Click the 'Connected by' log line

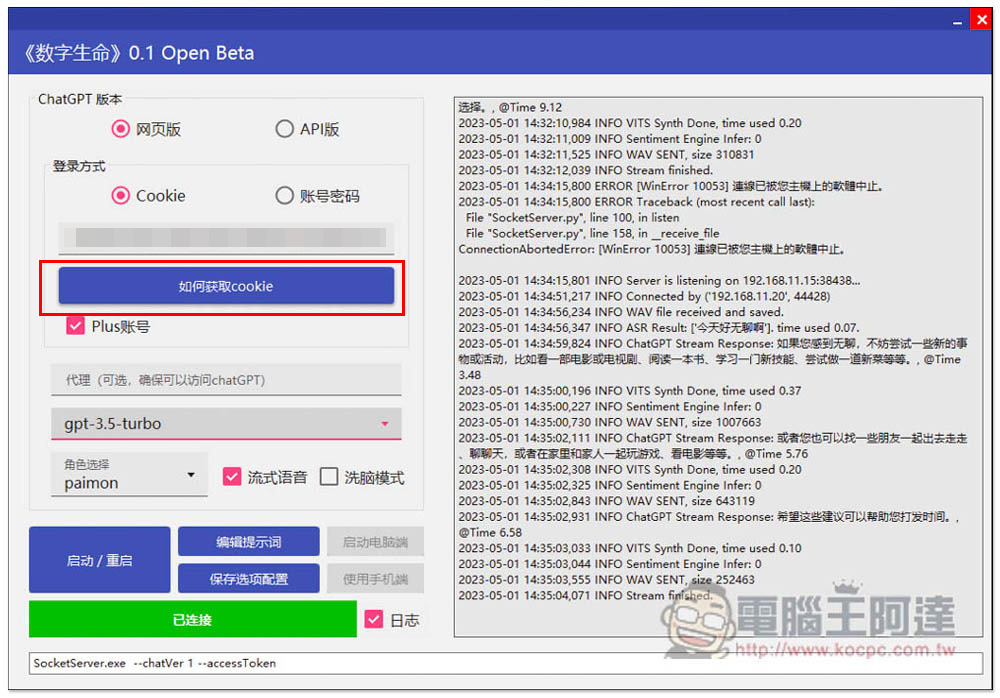pos(644,296)
